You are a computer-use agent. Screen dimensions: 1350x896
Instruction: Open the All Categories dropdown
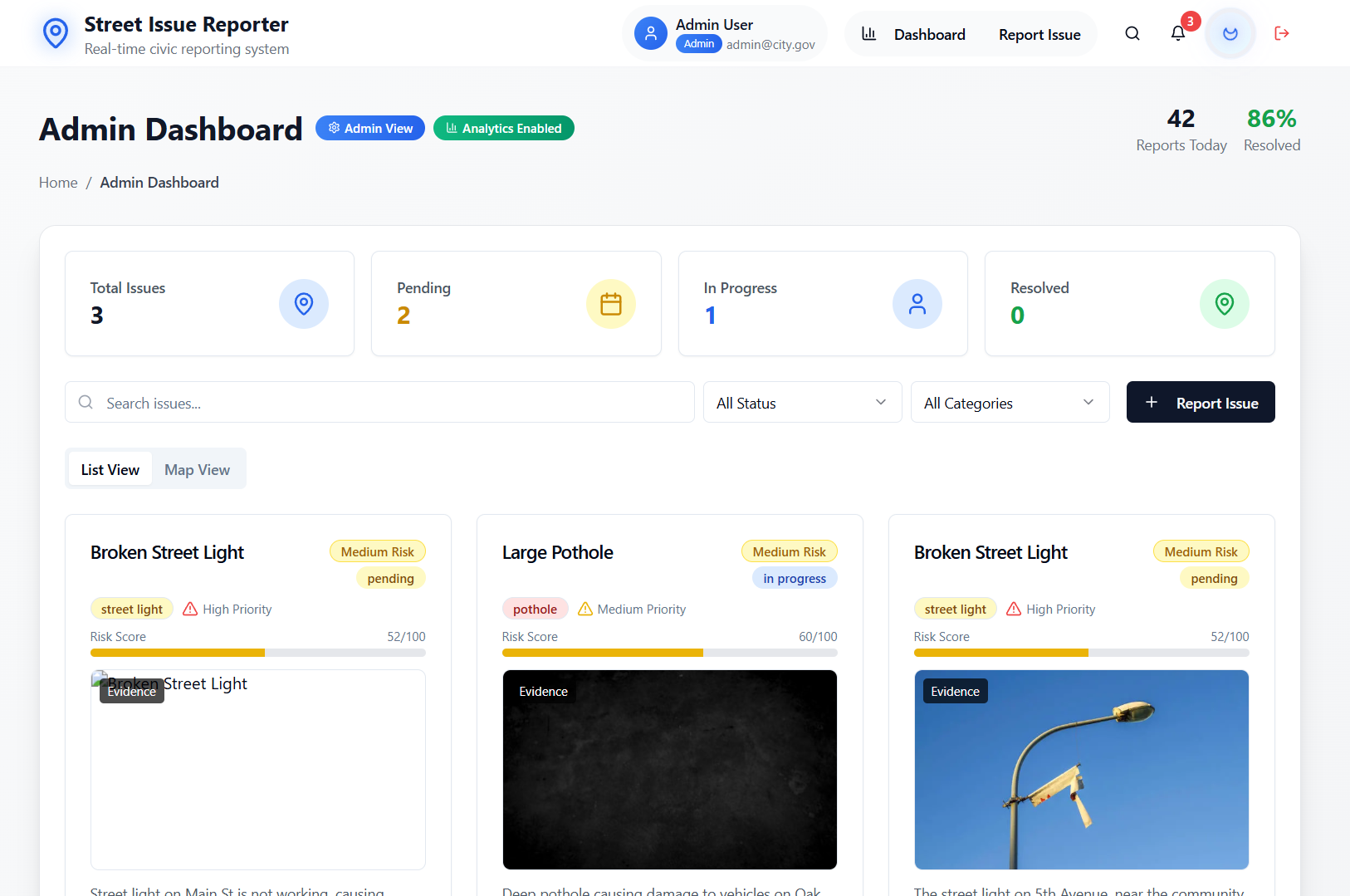point(1009,402)
